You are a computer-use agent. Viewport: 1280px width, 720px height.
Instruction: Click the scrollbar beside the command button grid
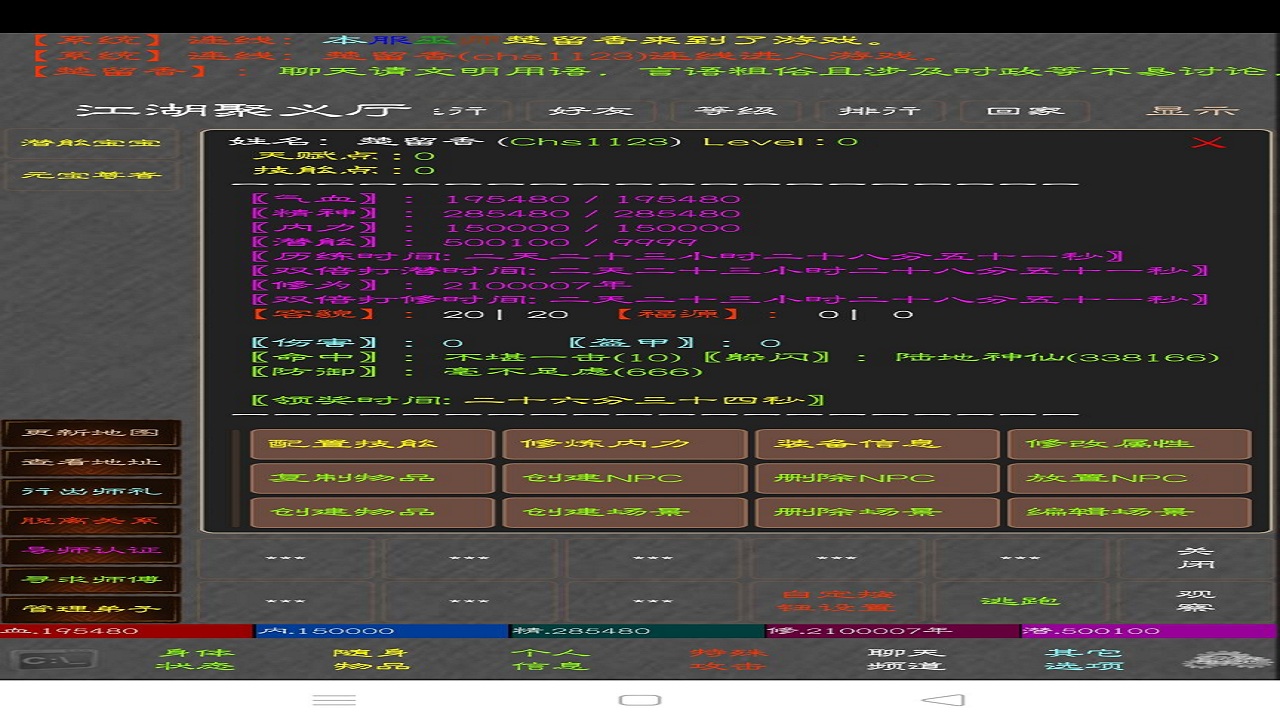click(237, 478)
